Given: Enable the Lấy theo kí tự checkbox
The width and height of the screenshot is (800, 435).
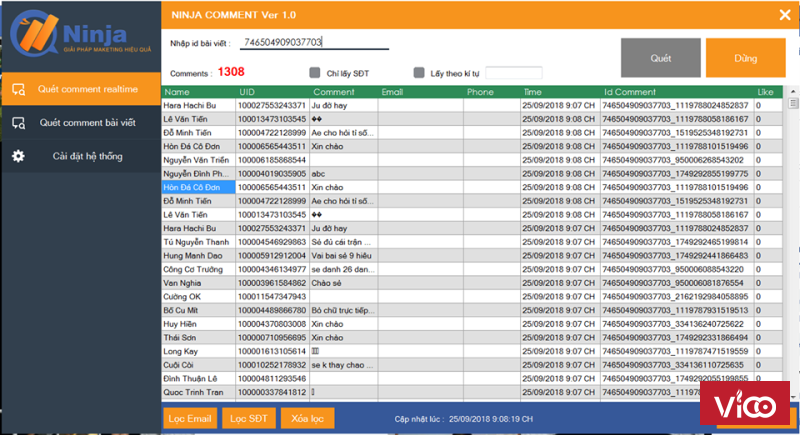Looking at the screenshot, I should click(419, 73).
